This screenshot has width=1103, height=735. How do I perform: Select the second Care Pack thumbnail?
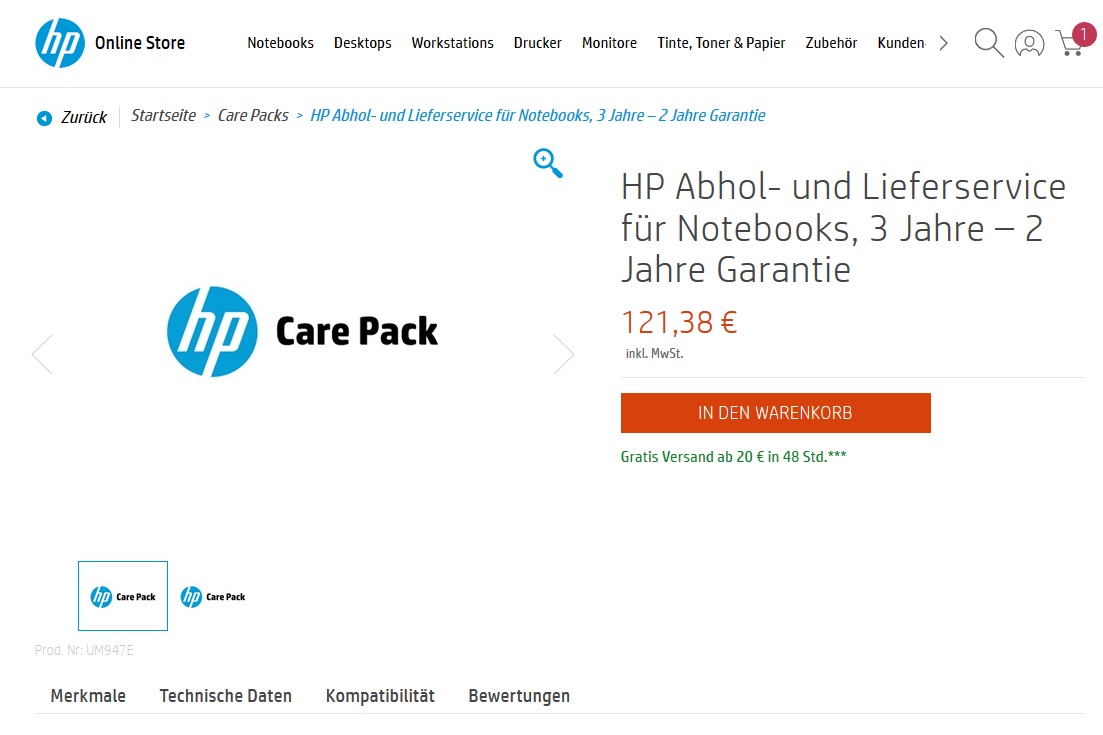pyautogui.click(x=213, y=597)
